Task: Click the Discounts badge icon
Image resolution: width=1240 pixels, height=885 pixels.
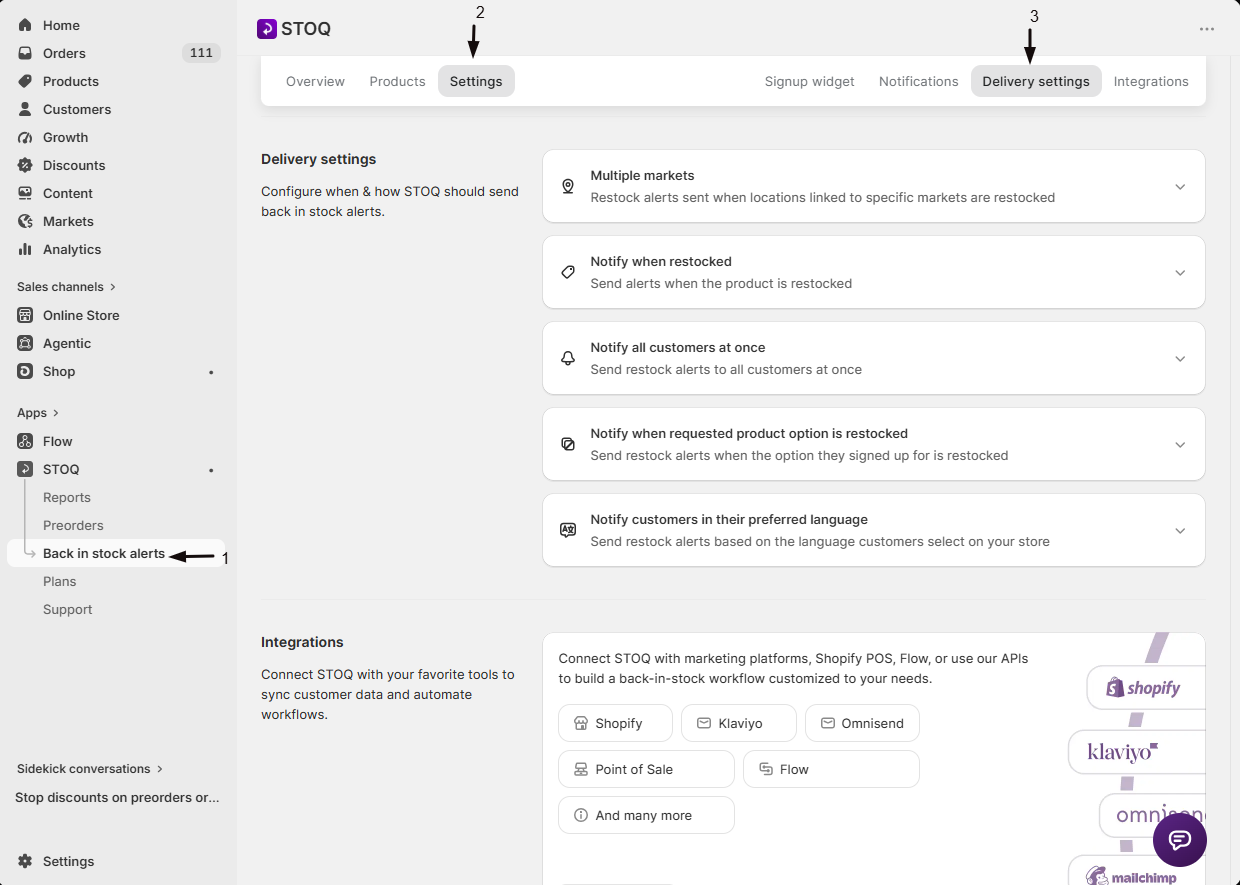Action: [x=25, y=165]
